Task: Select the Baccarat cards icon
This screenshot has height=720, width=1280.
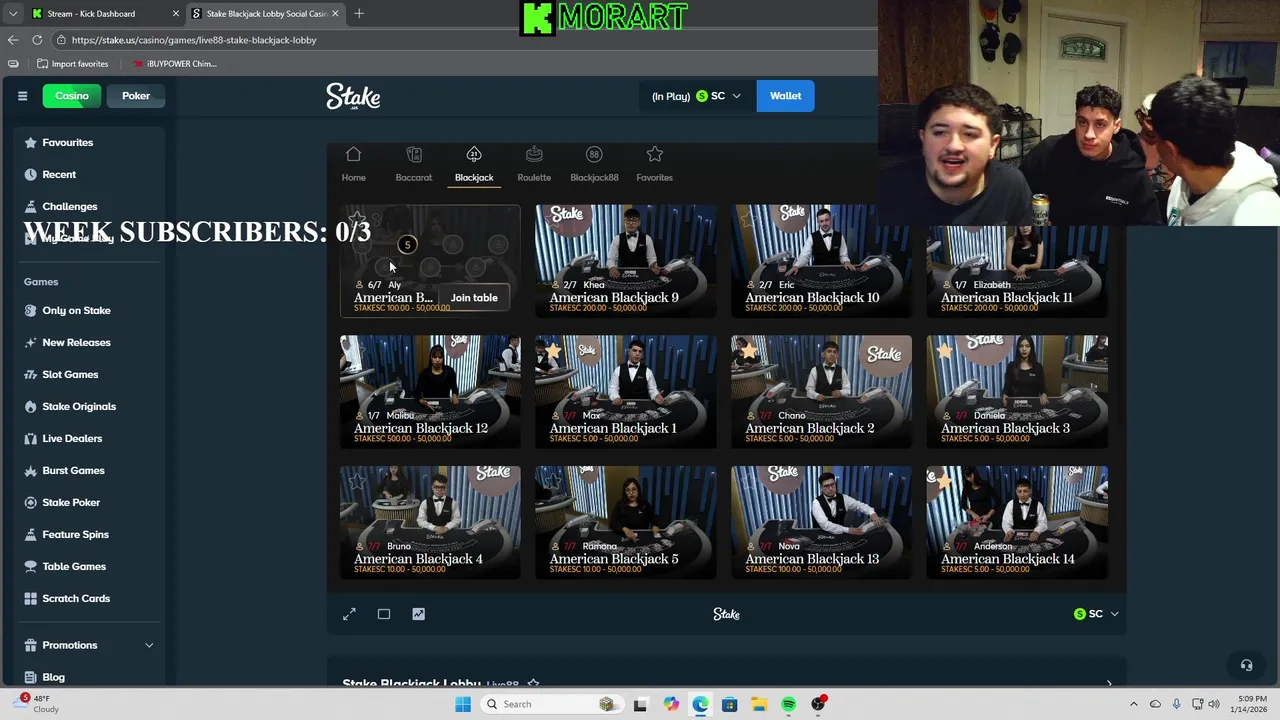Action: [414, 154]
